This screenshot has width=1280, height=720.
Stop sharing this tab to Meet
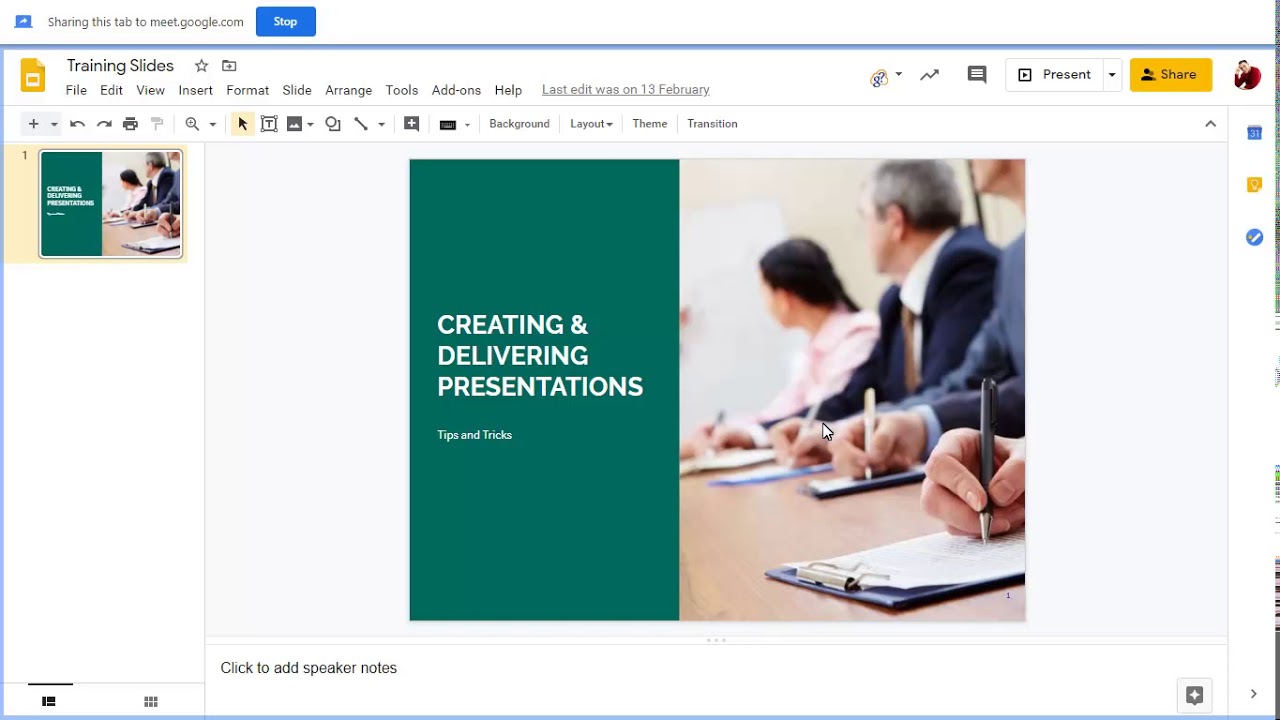[x=285, y=21]
